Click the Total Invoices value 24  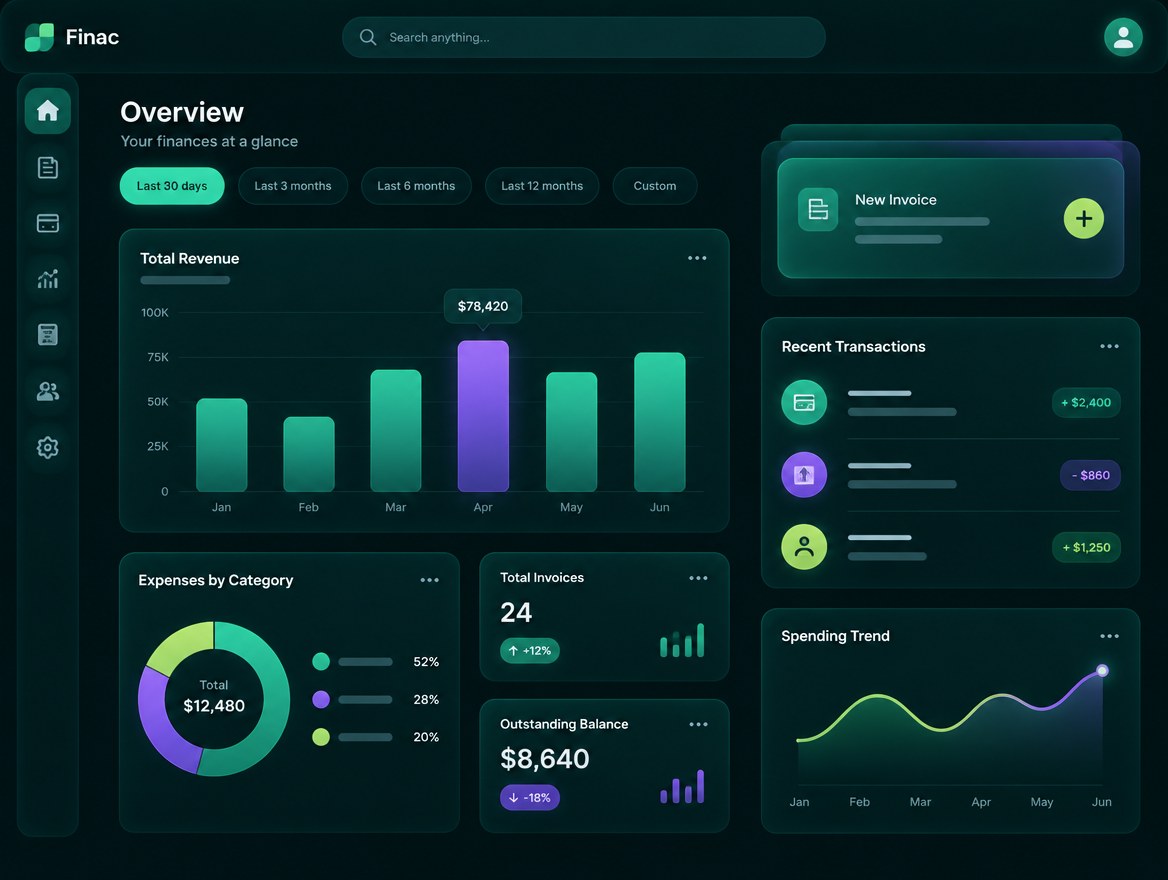click(x=515, y=612)
